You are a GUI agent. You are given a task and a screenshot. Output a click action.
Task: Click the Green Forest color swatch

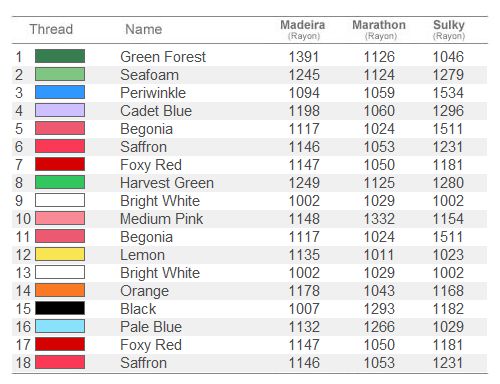pos(60,56)
